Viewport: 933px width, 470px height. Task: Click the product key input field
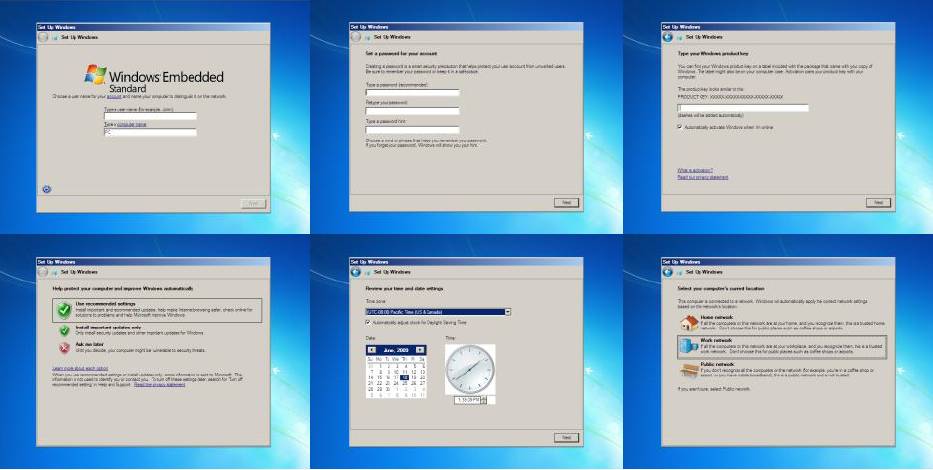point(743,108)
